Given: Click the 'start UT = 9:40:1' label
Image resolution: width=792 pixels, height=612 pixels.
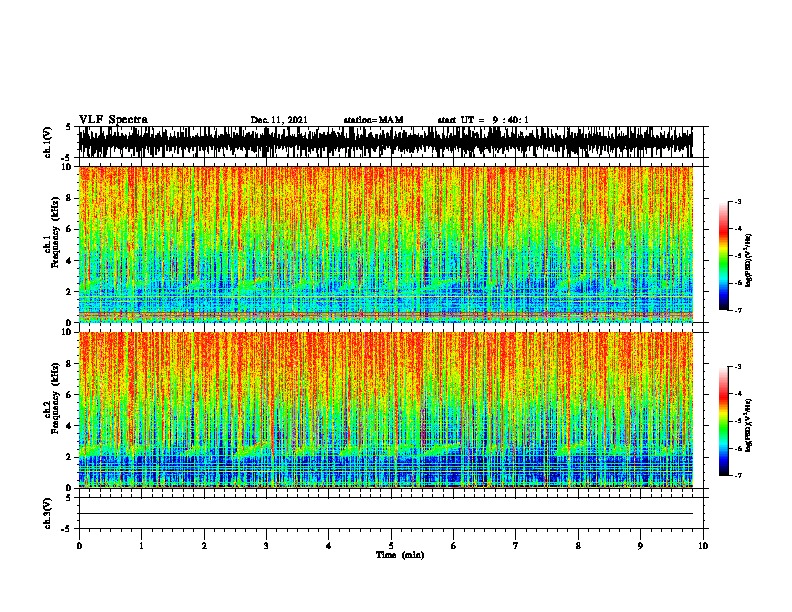Looking at the screenshot, I should pos(483,120).
